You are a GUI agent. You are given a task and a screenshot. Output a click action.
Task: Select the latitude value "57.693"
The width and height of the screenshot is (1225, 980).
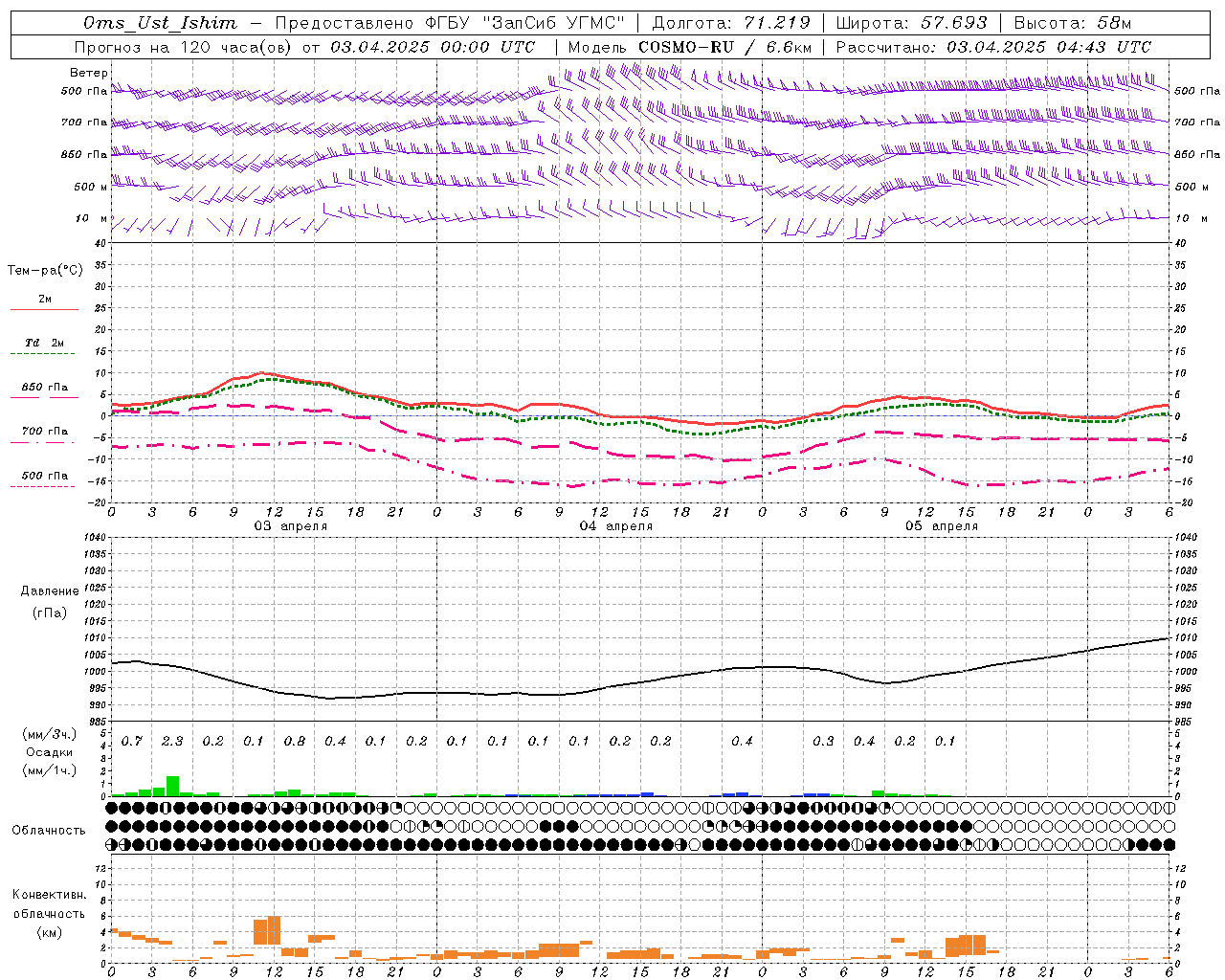953,23
